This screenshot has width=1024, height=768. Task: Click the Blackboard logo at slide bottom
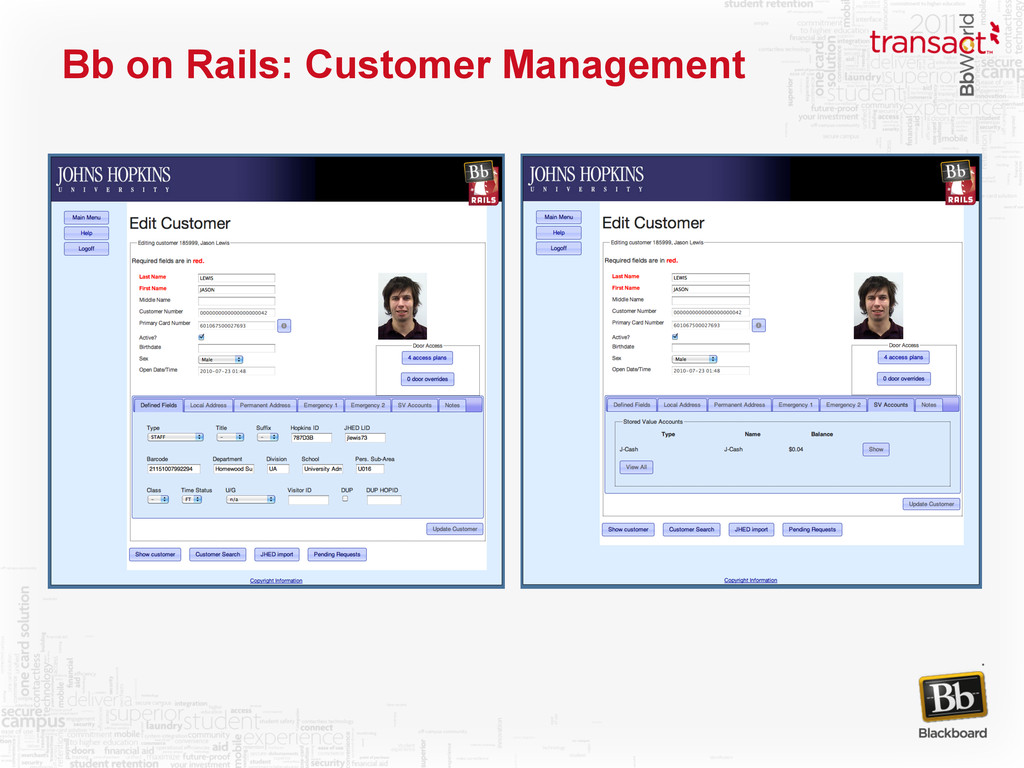(953, 706)
